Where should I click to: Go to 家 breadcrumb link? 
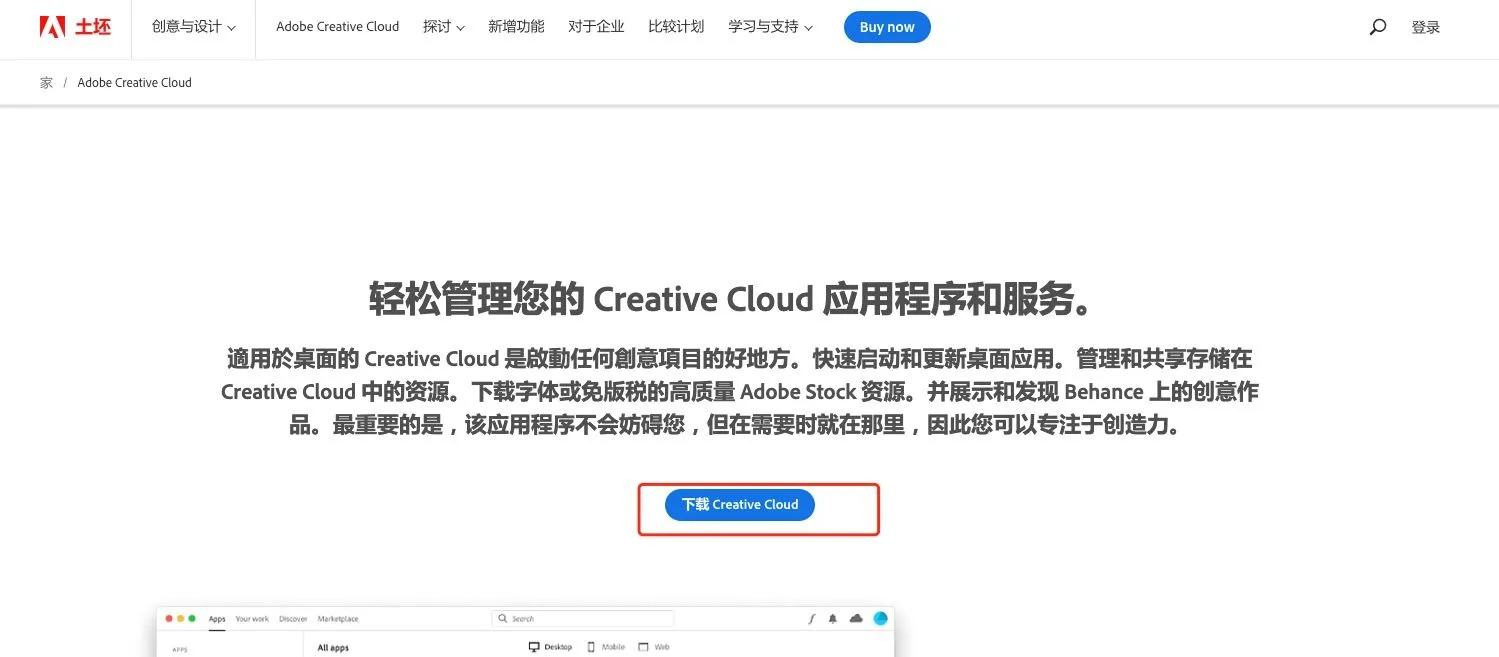[x=46, y=83]
